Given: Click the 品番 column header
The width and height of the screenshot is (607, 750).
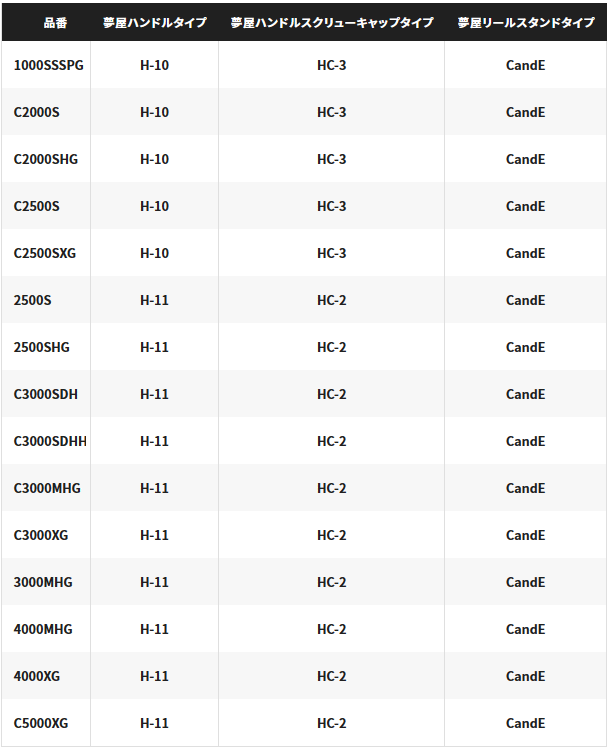Looking at the screenshot, I should click(x=55, y=22).
